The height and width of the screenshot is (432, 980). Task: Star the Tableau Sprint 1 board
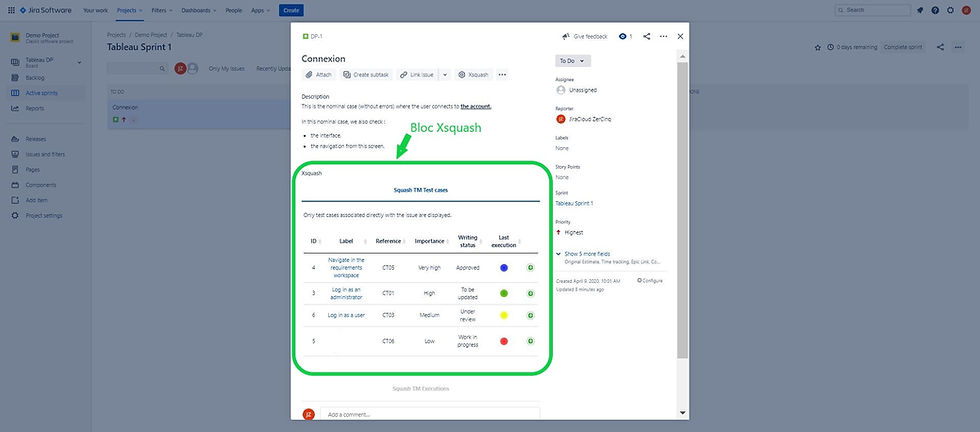[818, 48]
